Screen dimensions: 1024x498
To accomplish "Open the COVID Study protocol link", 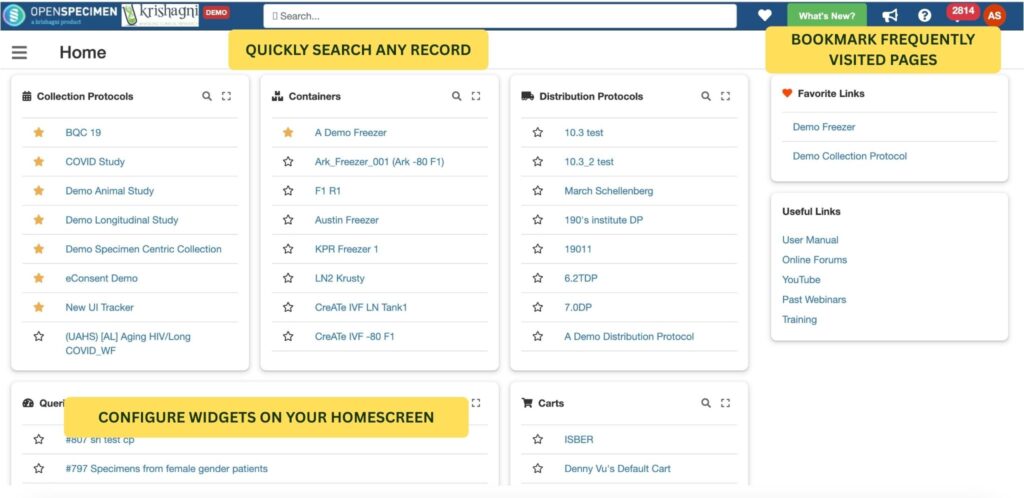I will 95,162.
